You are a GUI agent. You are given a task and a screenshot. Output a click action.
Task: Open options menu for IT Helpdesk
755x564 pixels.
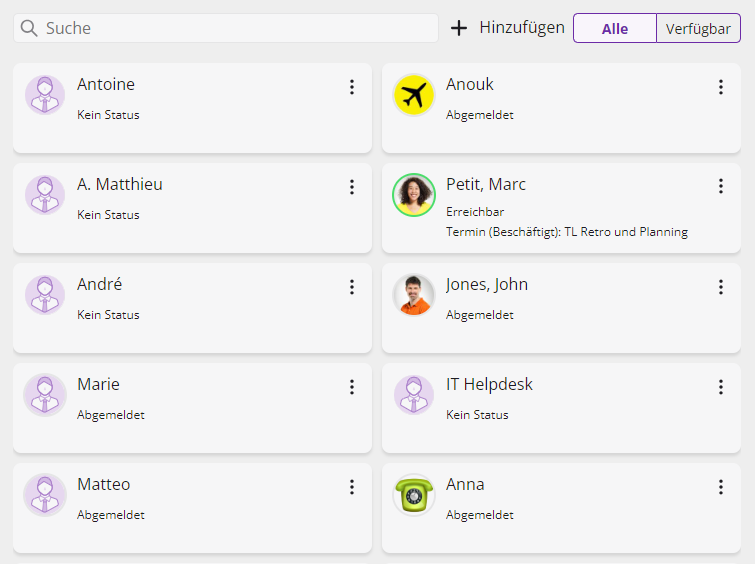[721, 387]
